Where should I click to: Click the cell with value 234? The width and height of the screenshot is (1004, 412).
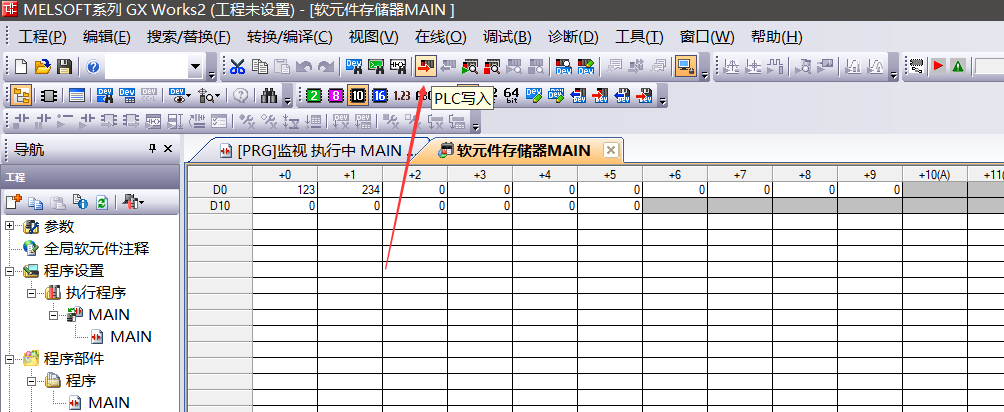[x=350, y=190]
